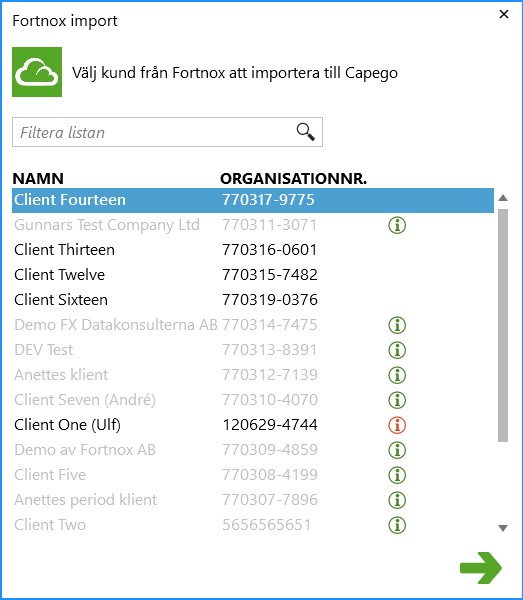The width and height of the screenshot is (523, 600).
Task: Select Anettes period klient row
Action: (x=253, y=500)
